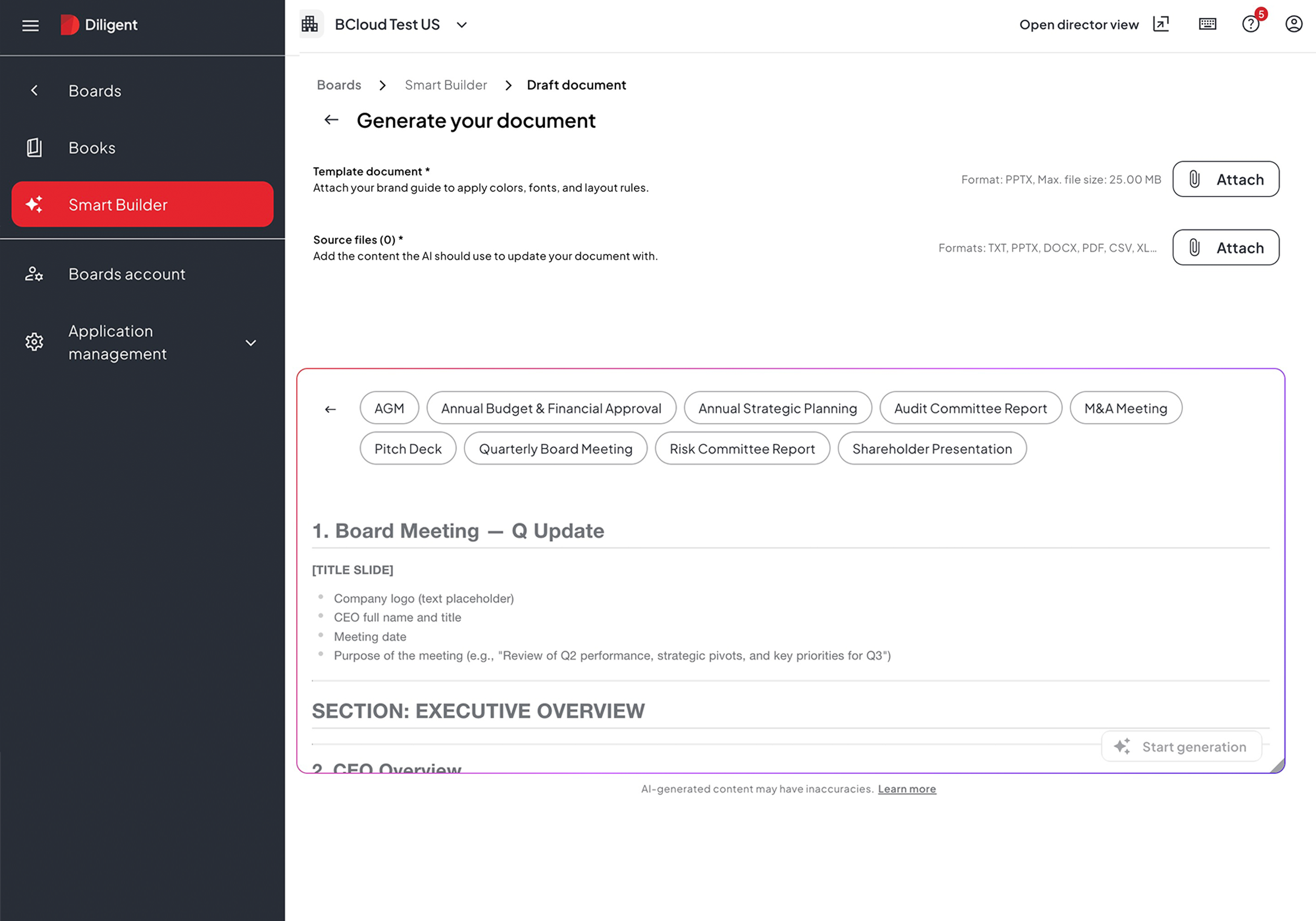Click the Smart Builder sparkle icon
Viewport: 1316px width, 921px height.
[34, 205]
